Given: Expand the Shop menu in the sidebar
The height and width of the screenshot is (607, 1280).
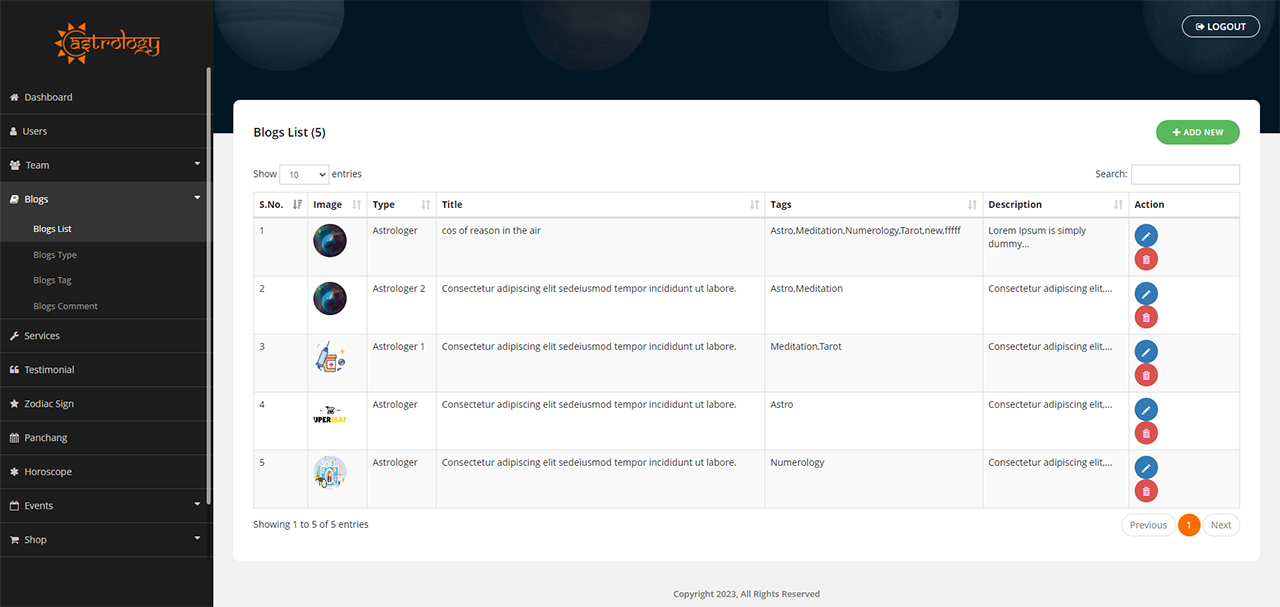Looking at the screenshot, I should [x=105, y=539].
